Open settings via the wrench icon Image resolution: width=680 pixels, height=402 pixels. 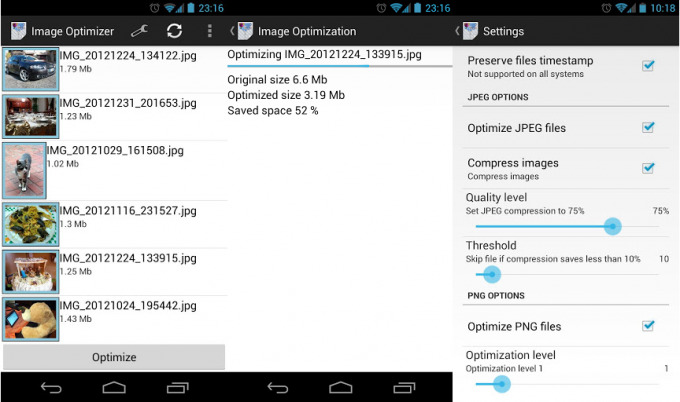[139, 31]
